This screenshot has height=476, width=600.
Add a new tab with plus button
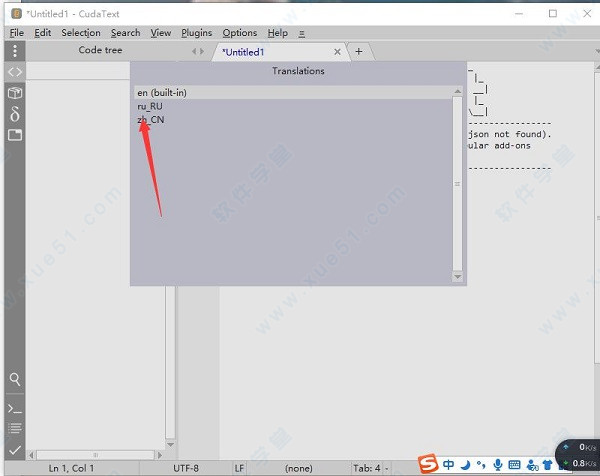tap(359, 52)
